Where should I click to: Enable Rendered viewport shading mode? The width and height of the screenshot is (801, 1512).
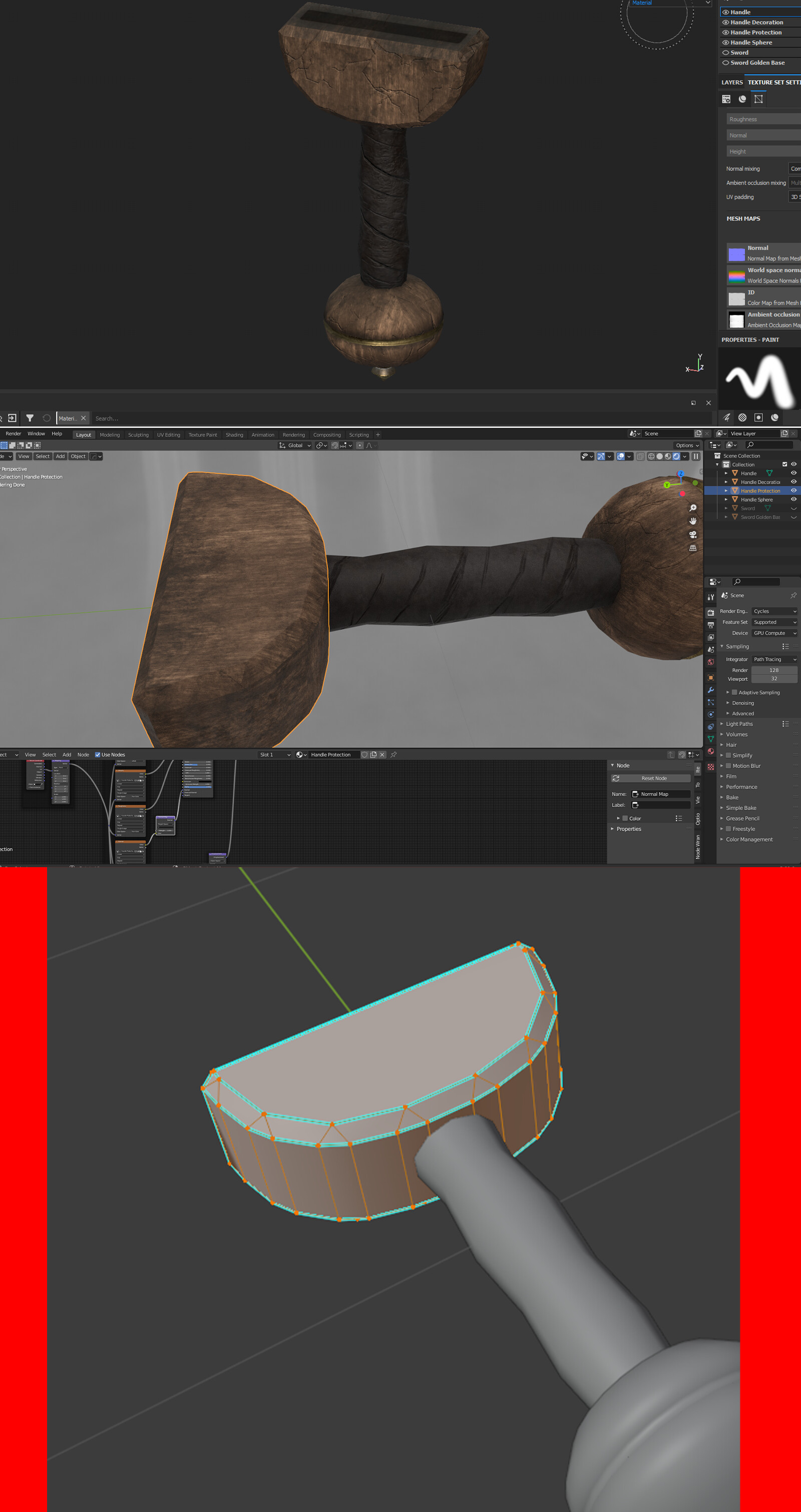pos(677,457)
